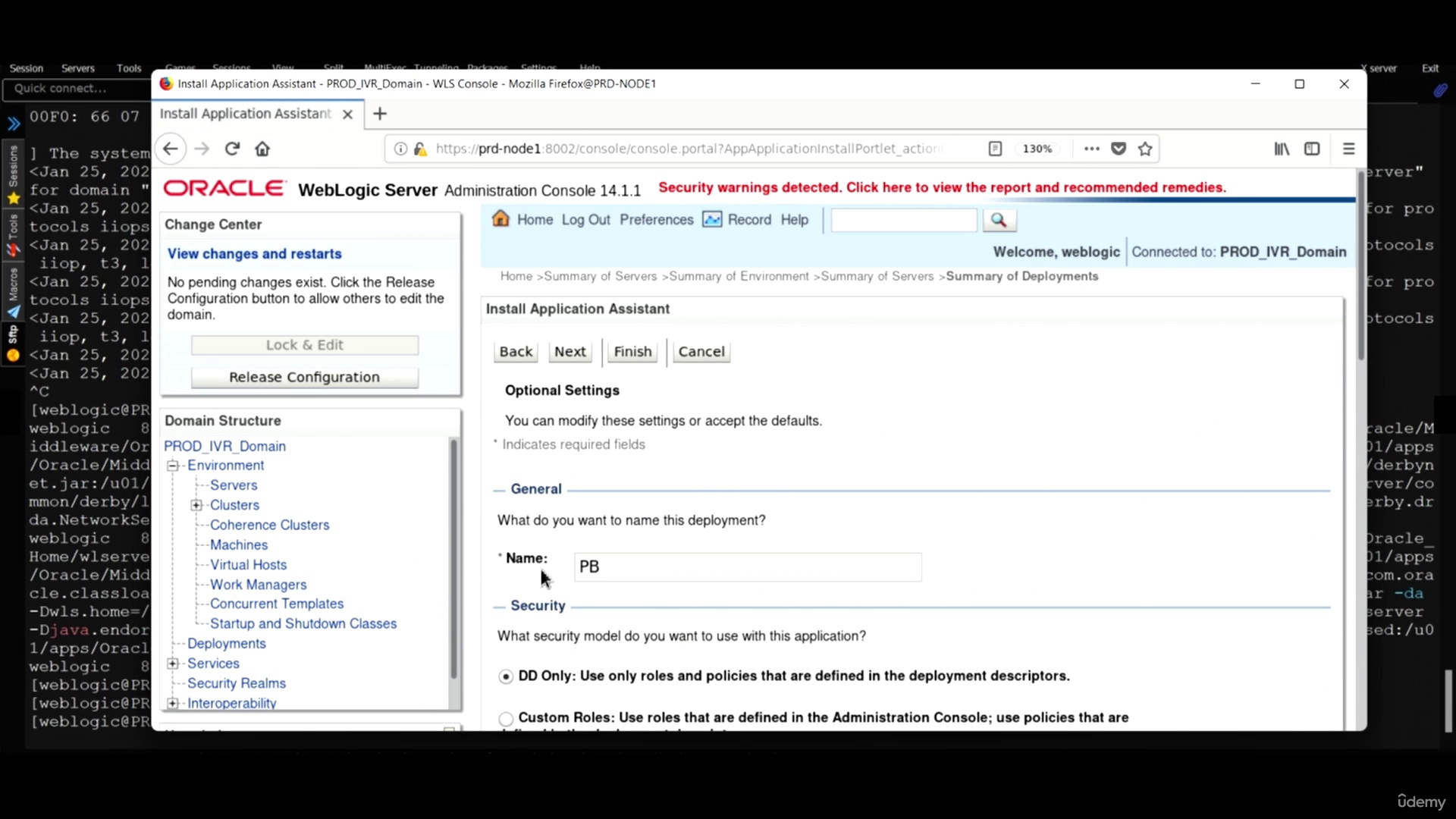Show Firefox sidebars icon

click(x=1312, y=149)
